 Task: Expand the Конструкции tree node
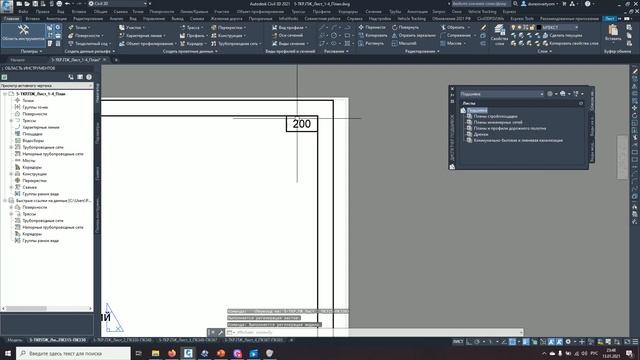coord(11,174)
